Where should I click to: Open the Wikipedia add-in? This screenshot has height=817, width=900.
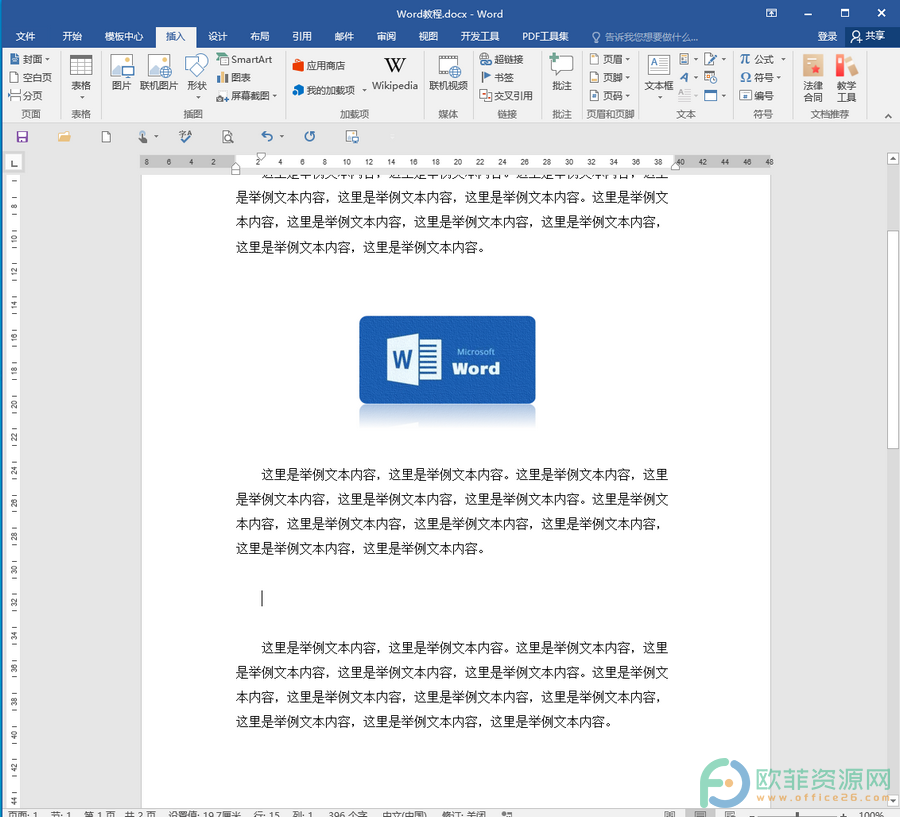click(395, 73)
